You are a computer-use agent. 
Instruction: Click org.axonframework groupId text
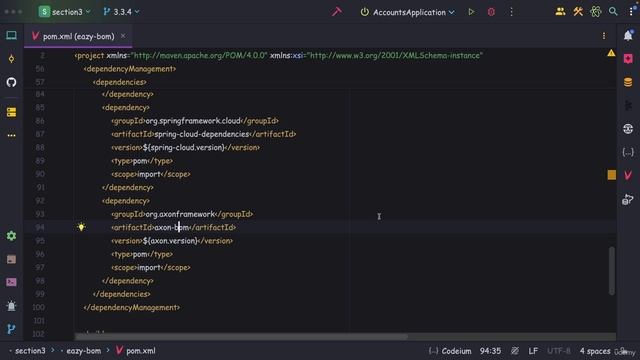pyautogui.click(x=180, y=214)
